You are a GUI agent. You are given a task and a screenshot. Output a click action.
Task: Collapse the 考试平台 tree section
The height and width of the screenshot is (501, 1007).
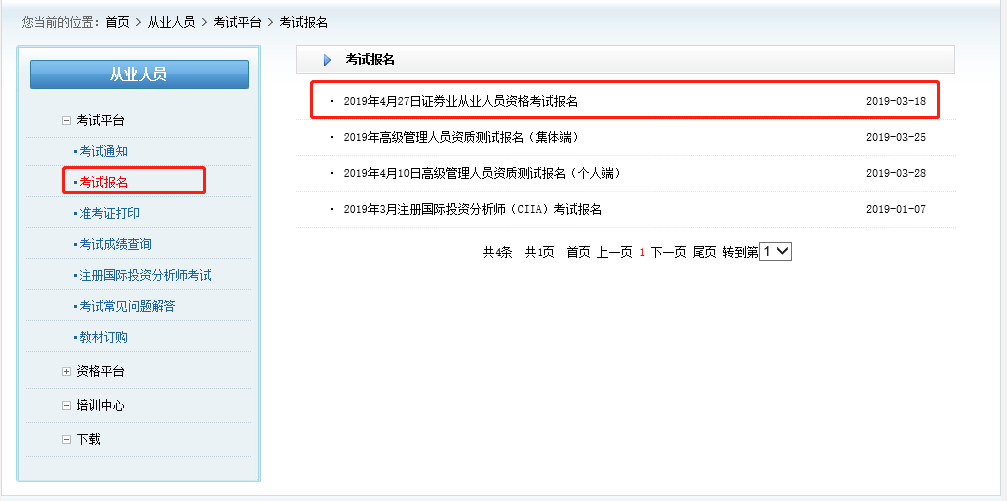pos(66,120)
